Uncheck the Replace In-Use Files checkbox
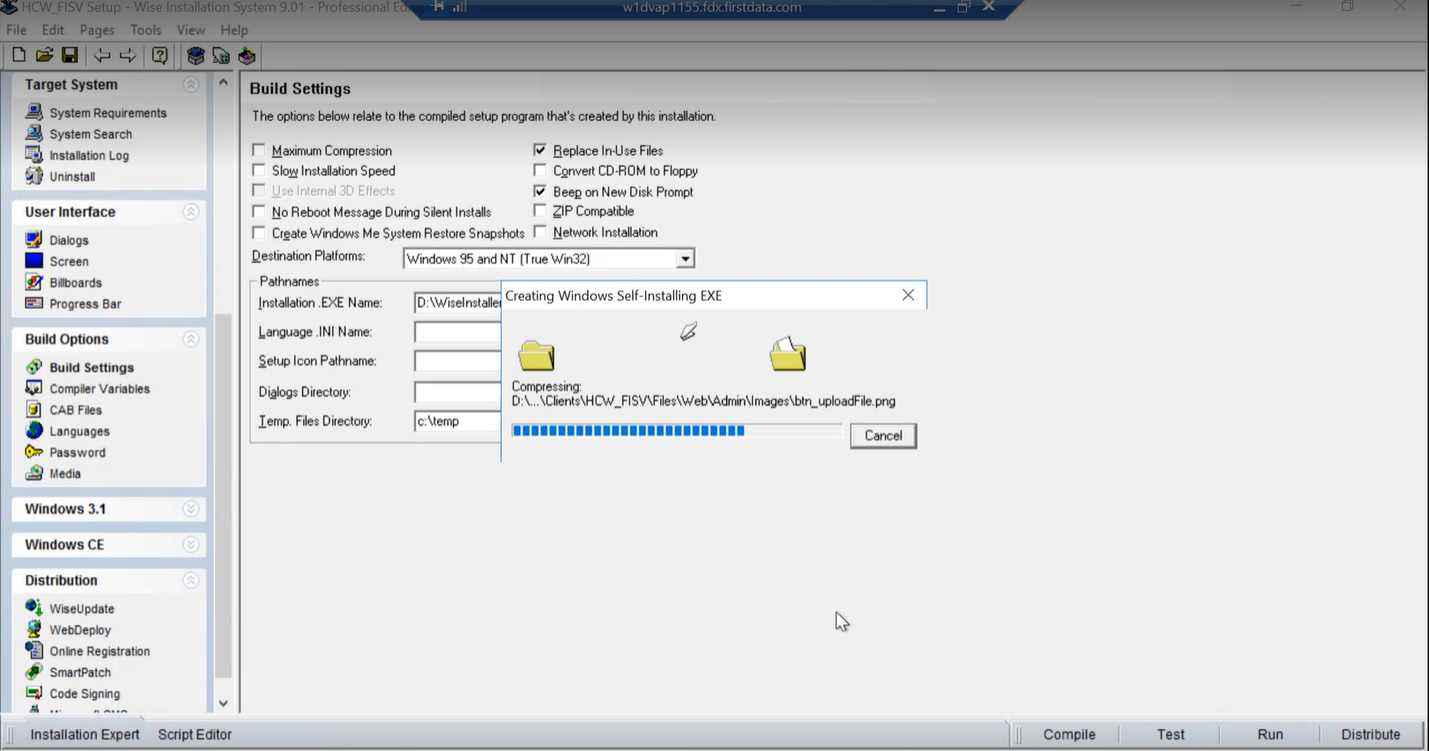This screenshot has width=1429, height=751. pos(540,150)
